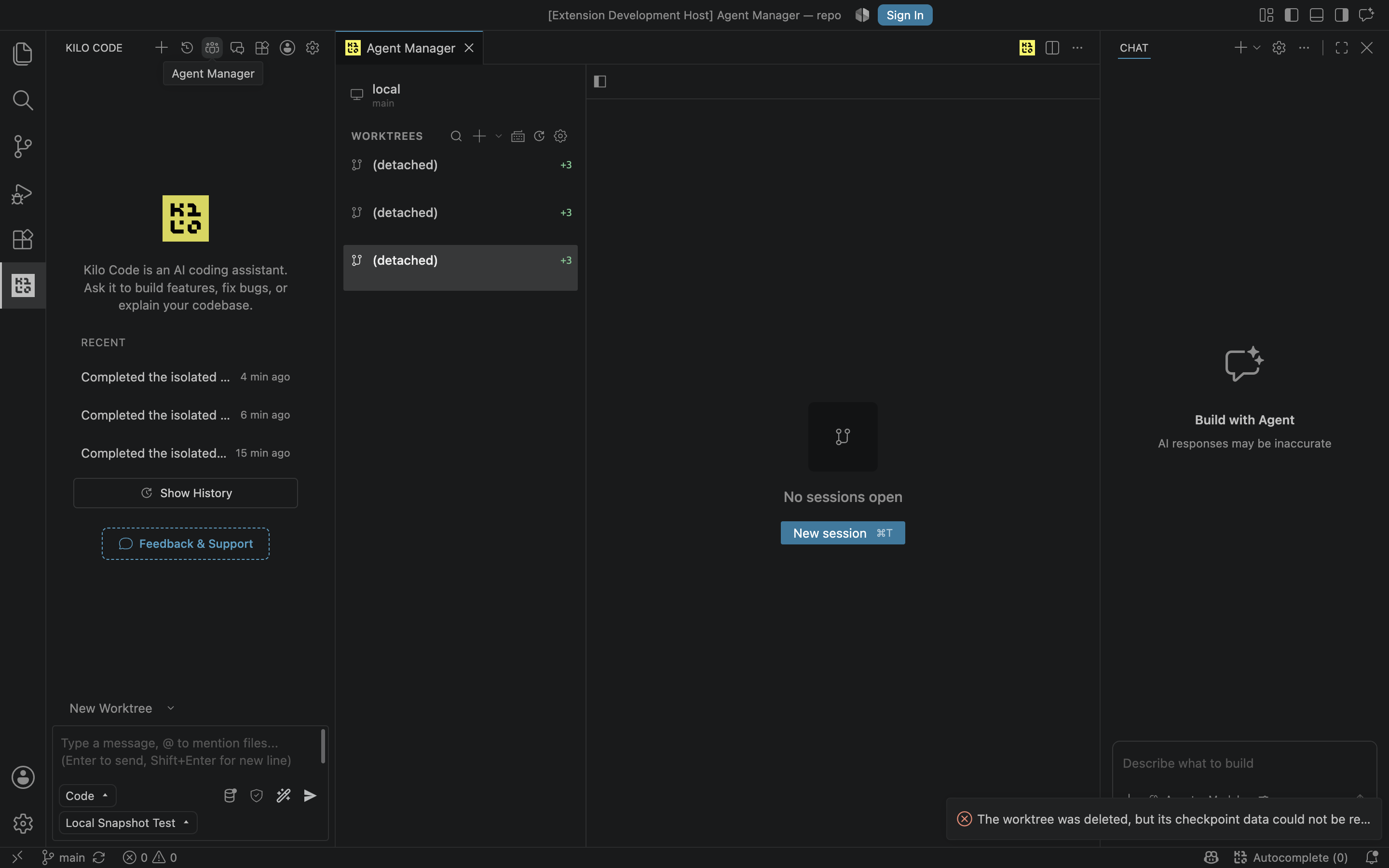Start a new Kilo Code task
The image size is (1389, 868).
pyautogui.click(x=161, y=48)
